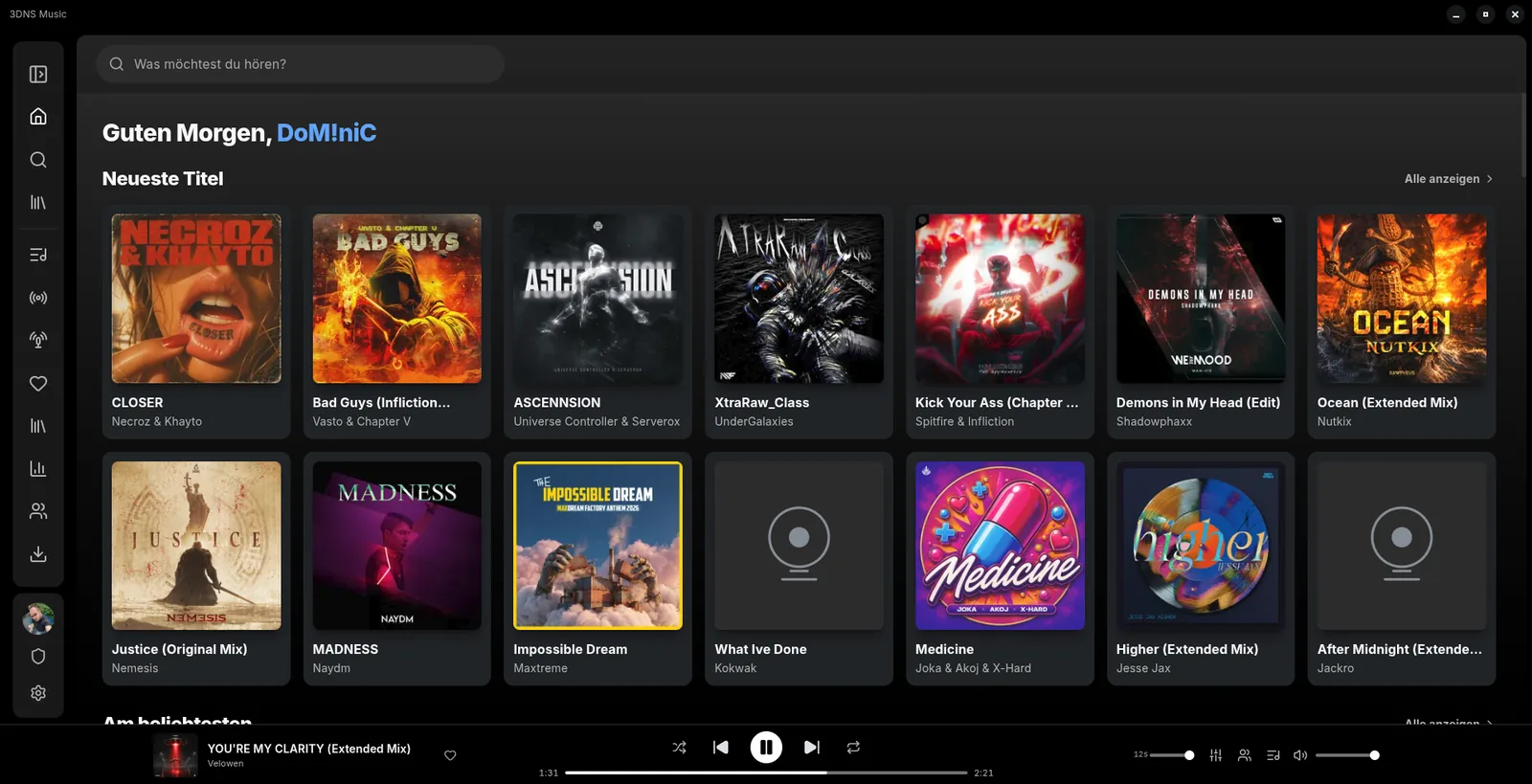This screenshot has height=784, width=1532.
Task: Open the library icon directly below sidebar search
Action: (x=38, y=202)
